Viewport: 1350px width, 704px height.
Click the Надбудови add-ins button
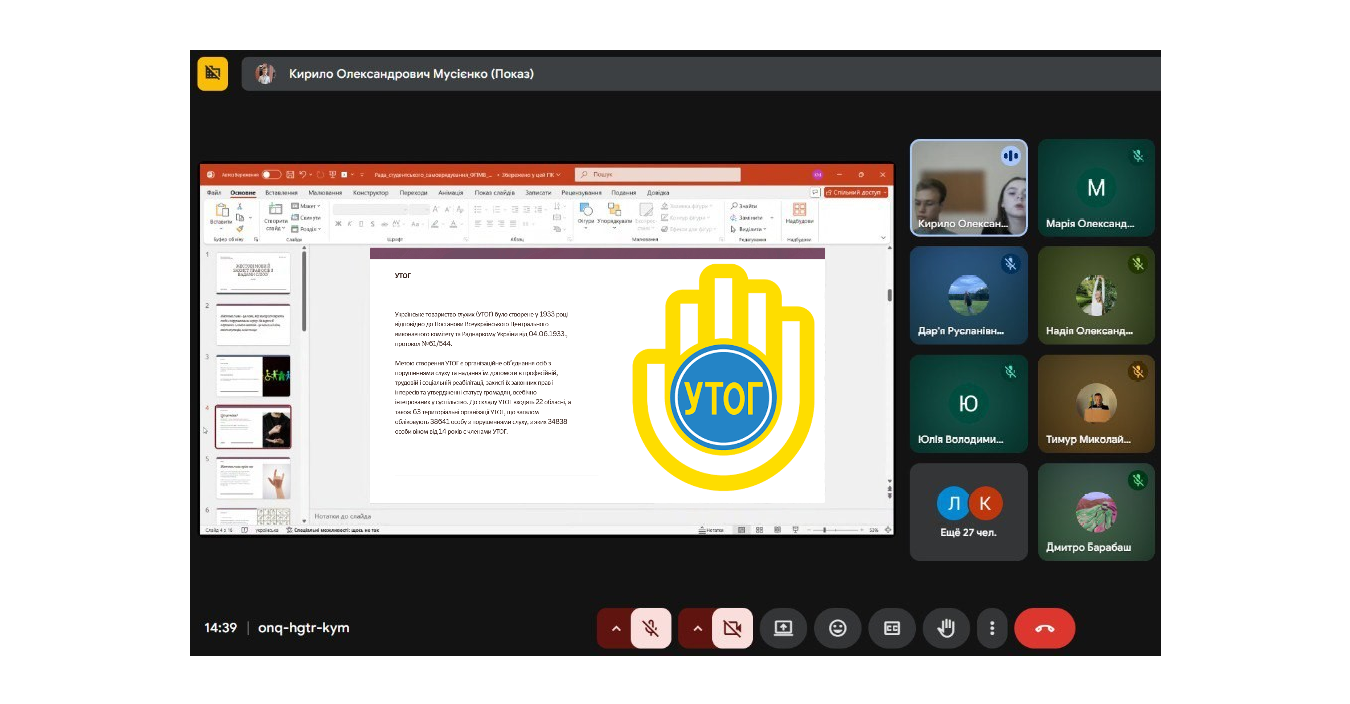799,213
